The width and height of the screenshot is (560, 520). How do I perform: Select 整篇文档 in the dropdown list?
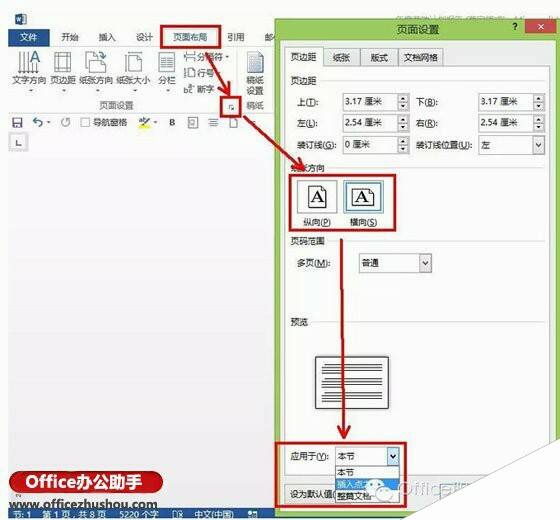(x=367, y=496)
